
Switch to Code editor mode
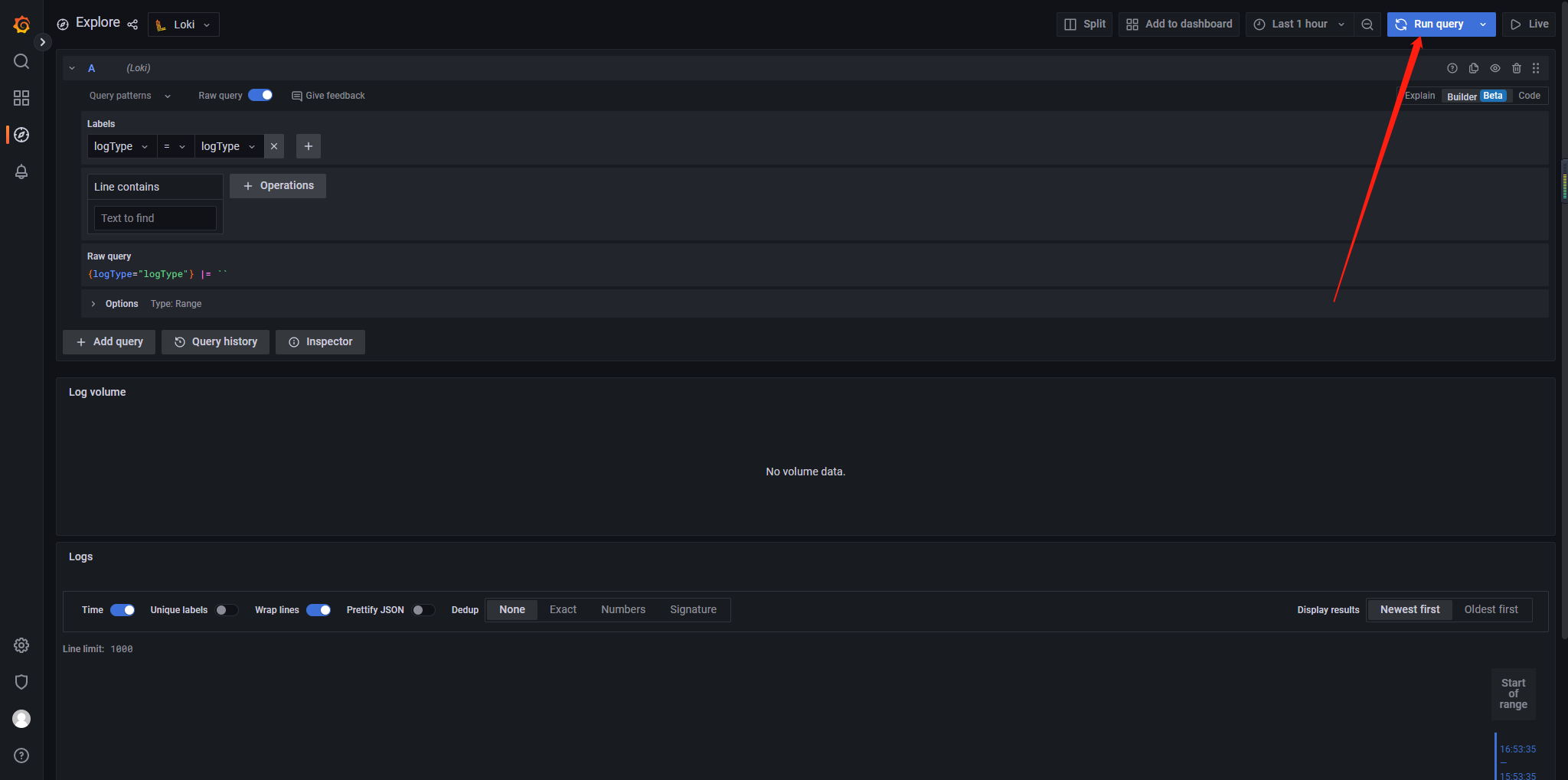click(x=1529, y=96)
